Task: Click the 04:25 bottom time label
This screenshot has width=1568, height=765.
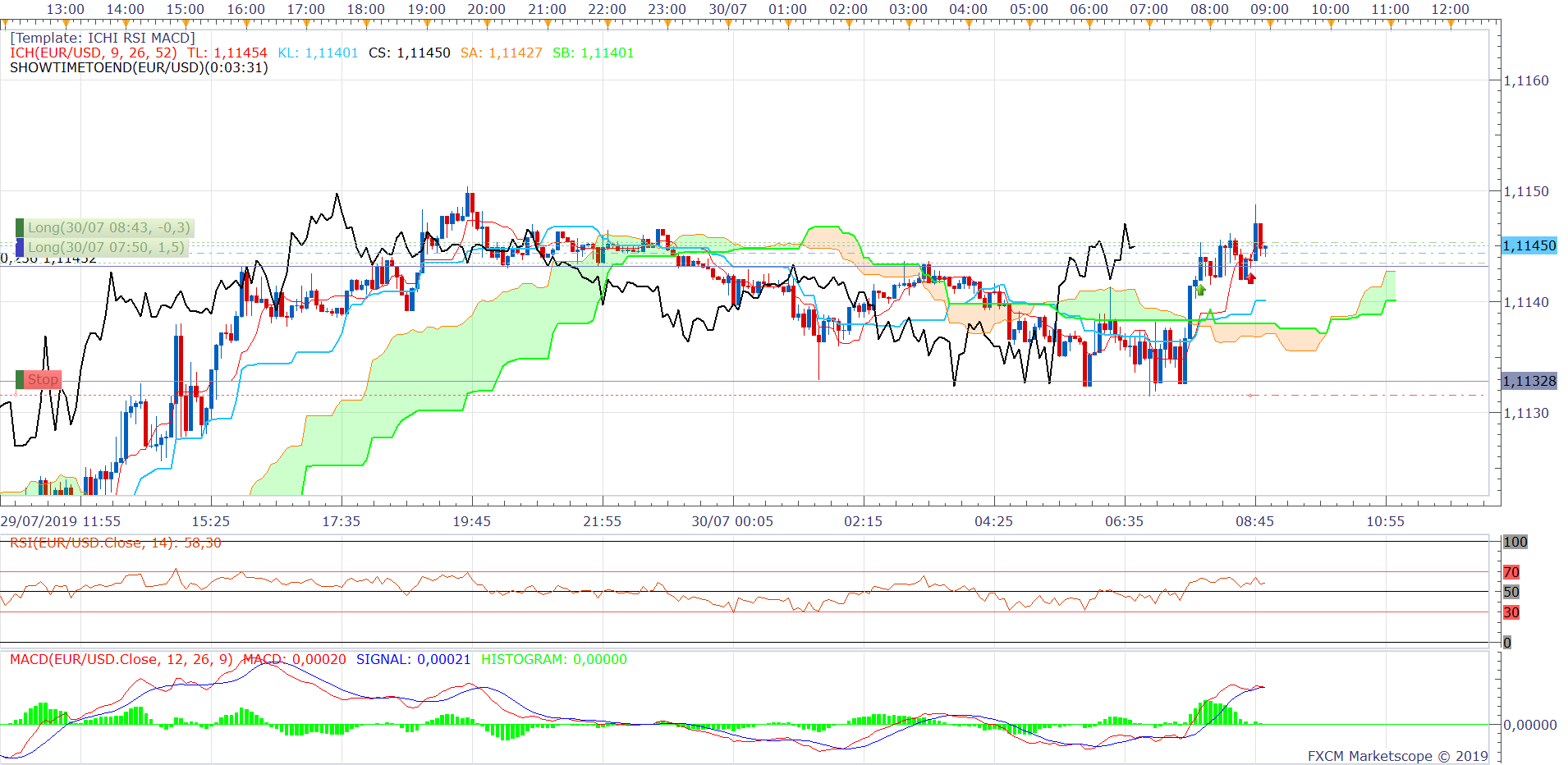Action: click(x=994, y=521)
